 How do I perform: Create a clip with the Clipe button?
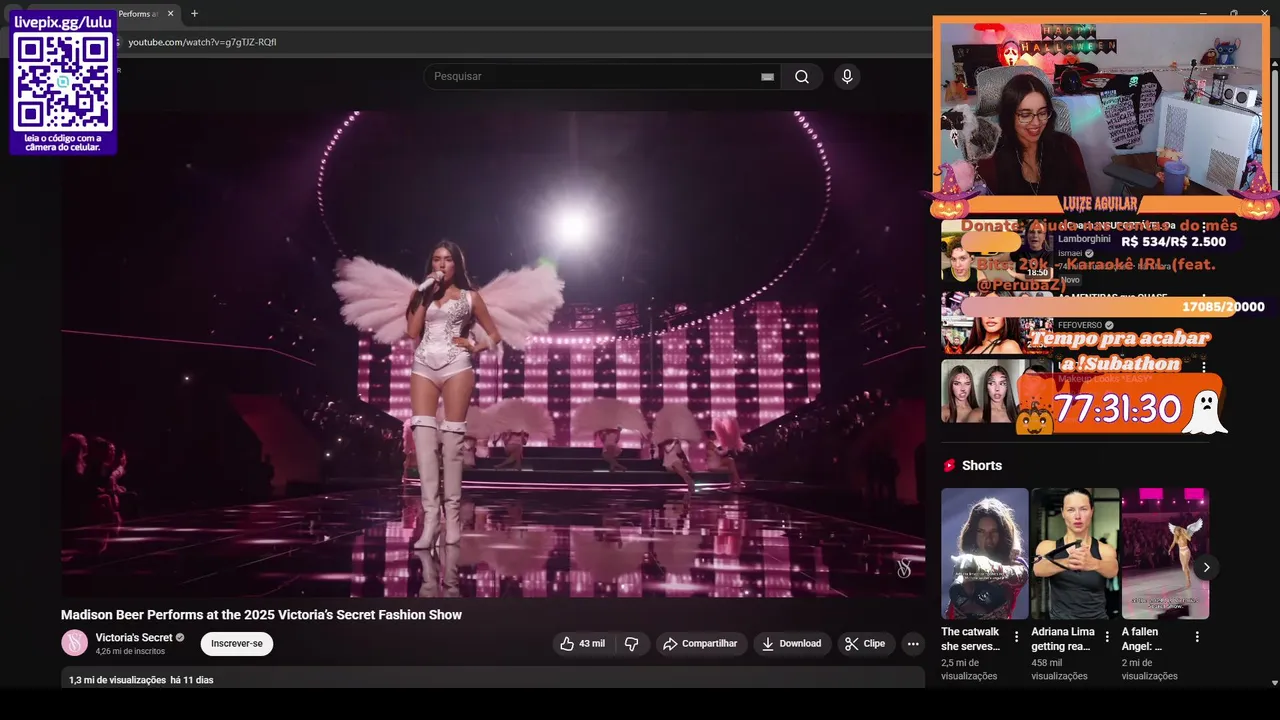[x=865, y=644]
